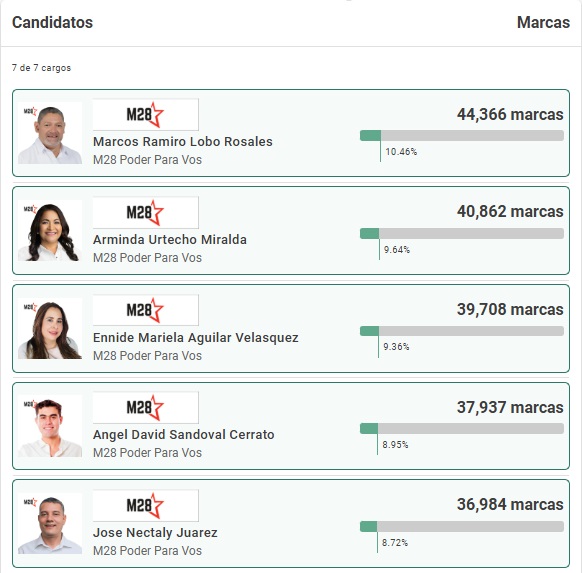Click the Marcas column header
The height and width of the screenshot is (573, 582).
point(543,22)
